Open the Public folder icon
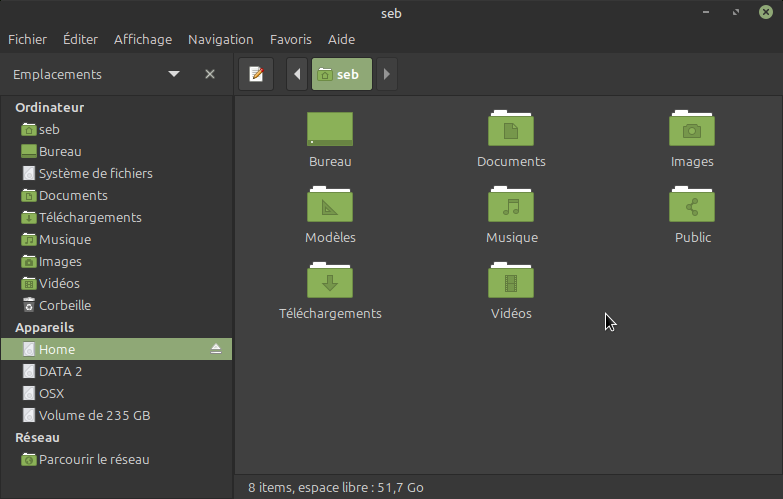The image size is (783, 499). (x=692, y=206)
